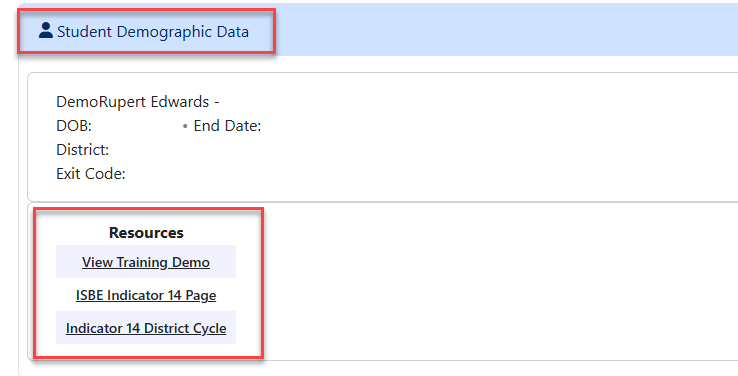
Task: Visit the ISBE Indicator 14 Page link
Action: (146, 295)
